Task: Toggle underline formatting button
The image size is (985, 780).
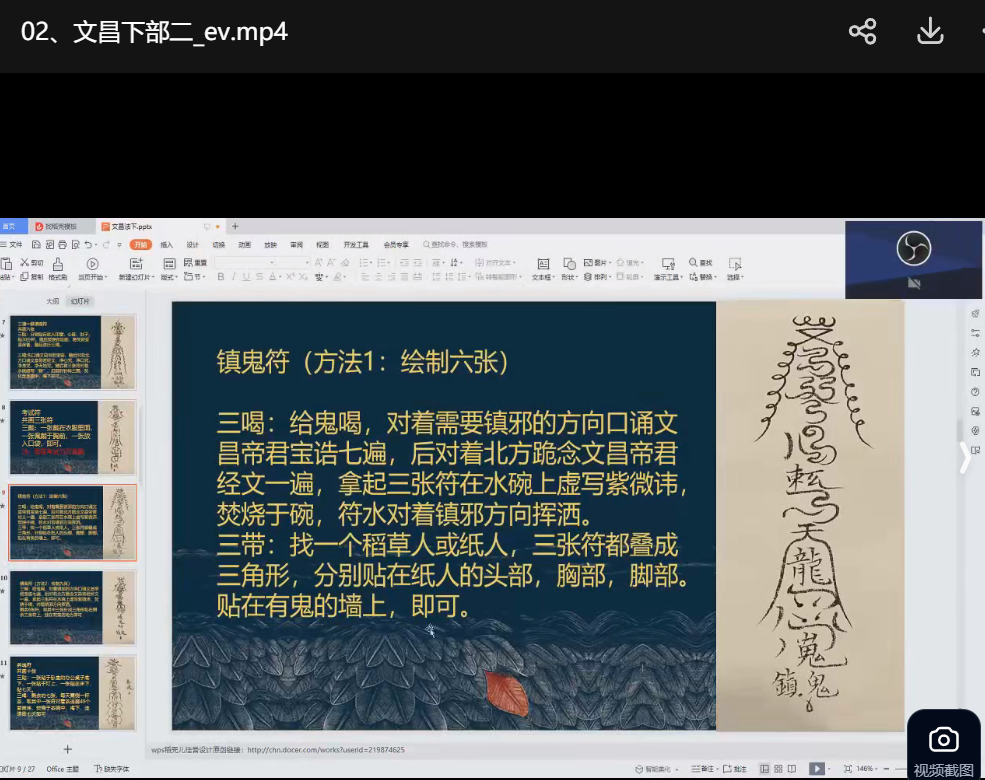Action: pos(245,277)
